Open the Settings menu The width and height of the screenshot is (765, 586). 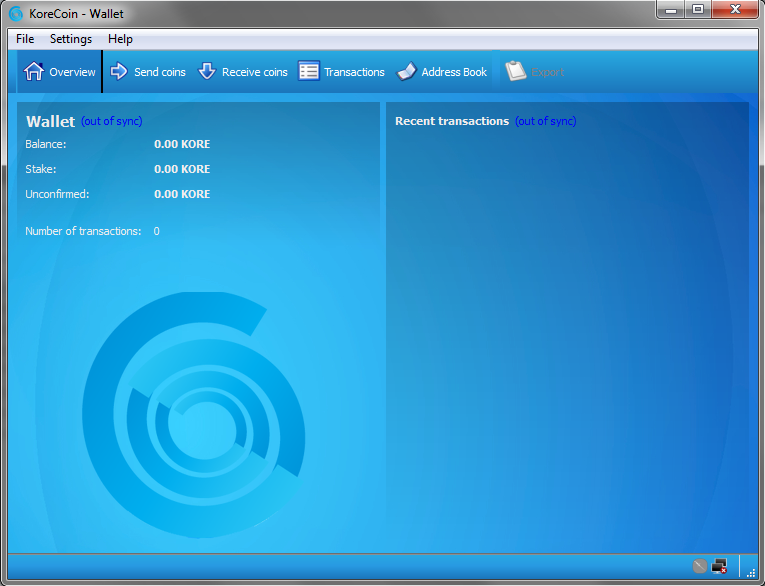(x=71, y=39)
